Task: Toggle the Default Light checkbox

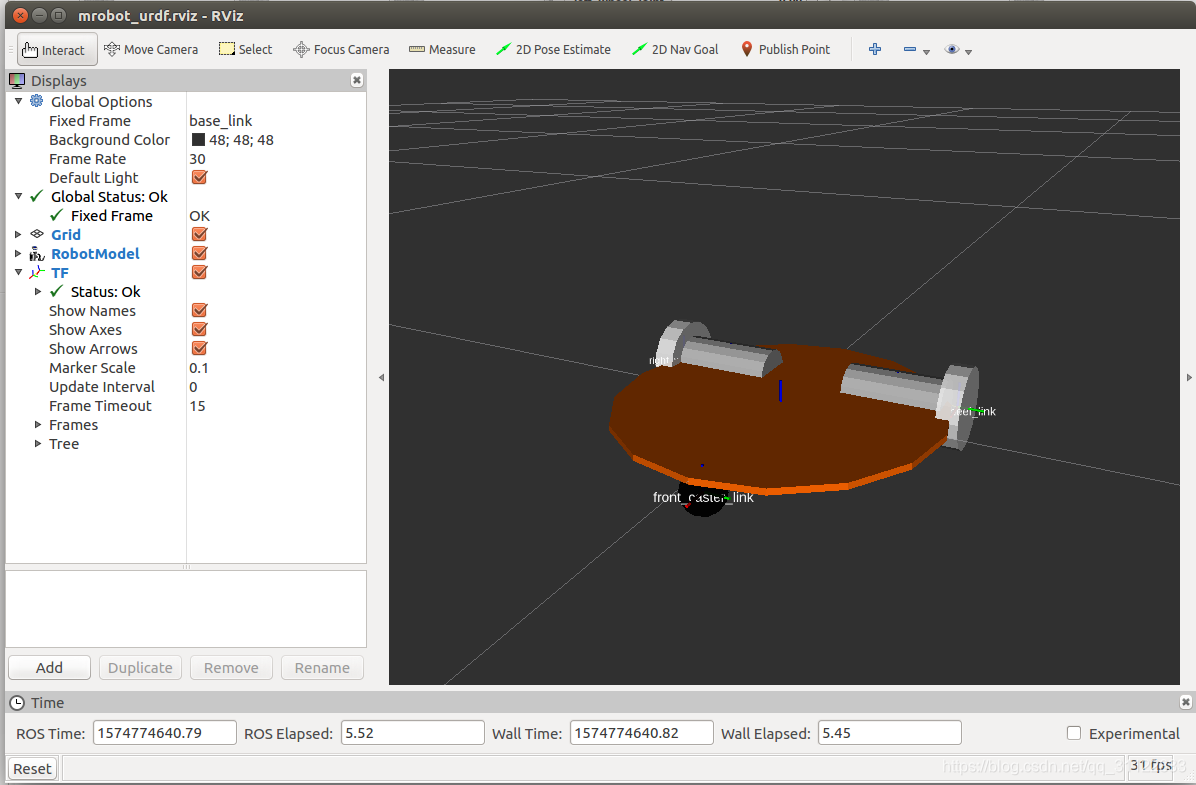Action: tap(199, 177)
